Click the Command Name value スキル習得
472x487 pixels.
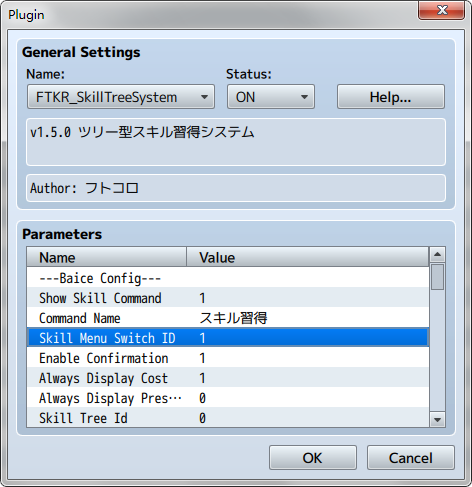[x=233, y=318]
